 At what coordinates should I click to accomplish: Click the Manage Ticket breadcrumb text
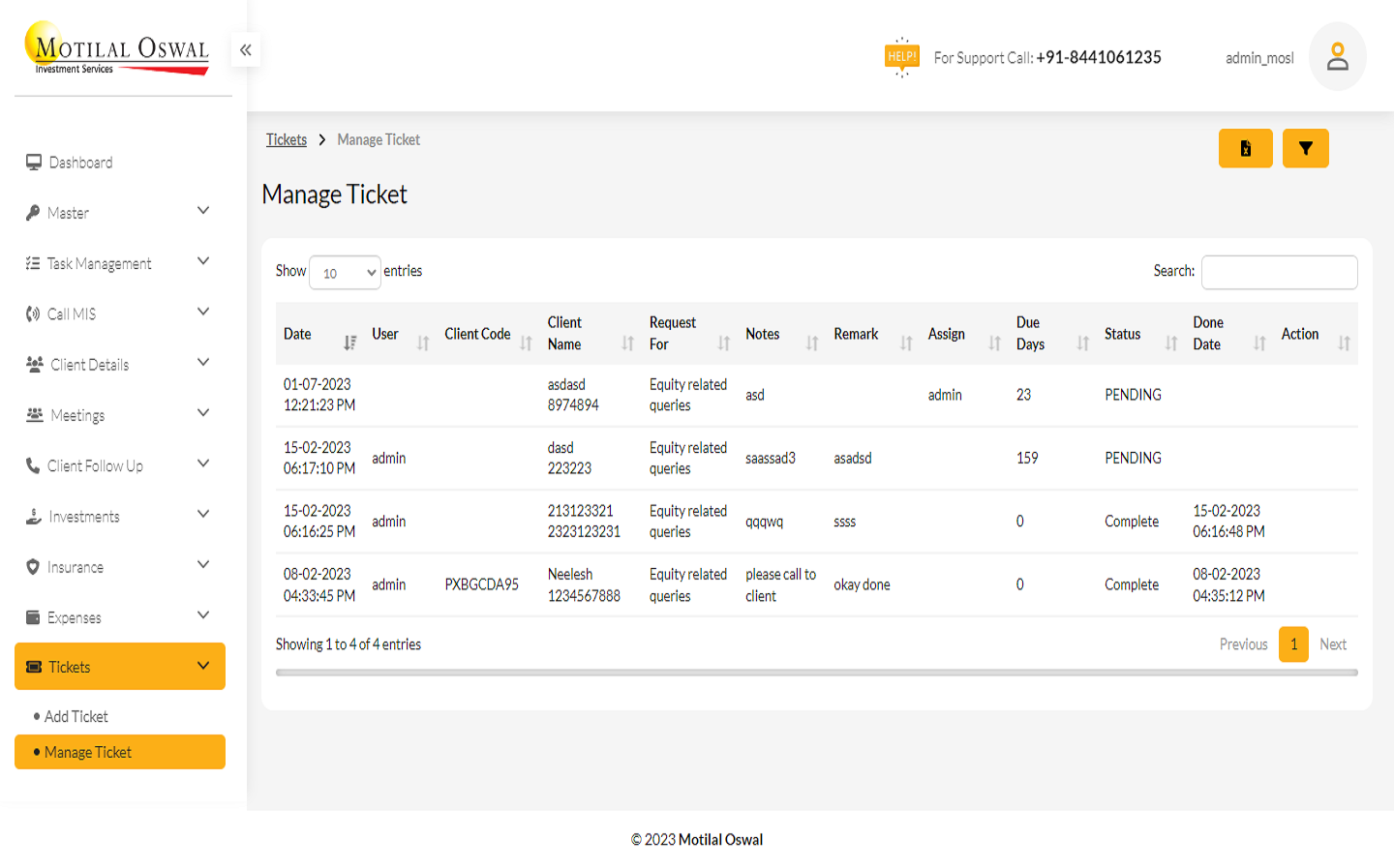[379, 139]
